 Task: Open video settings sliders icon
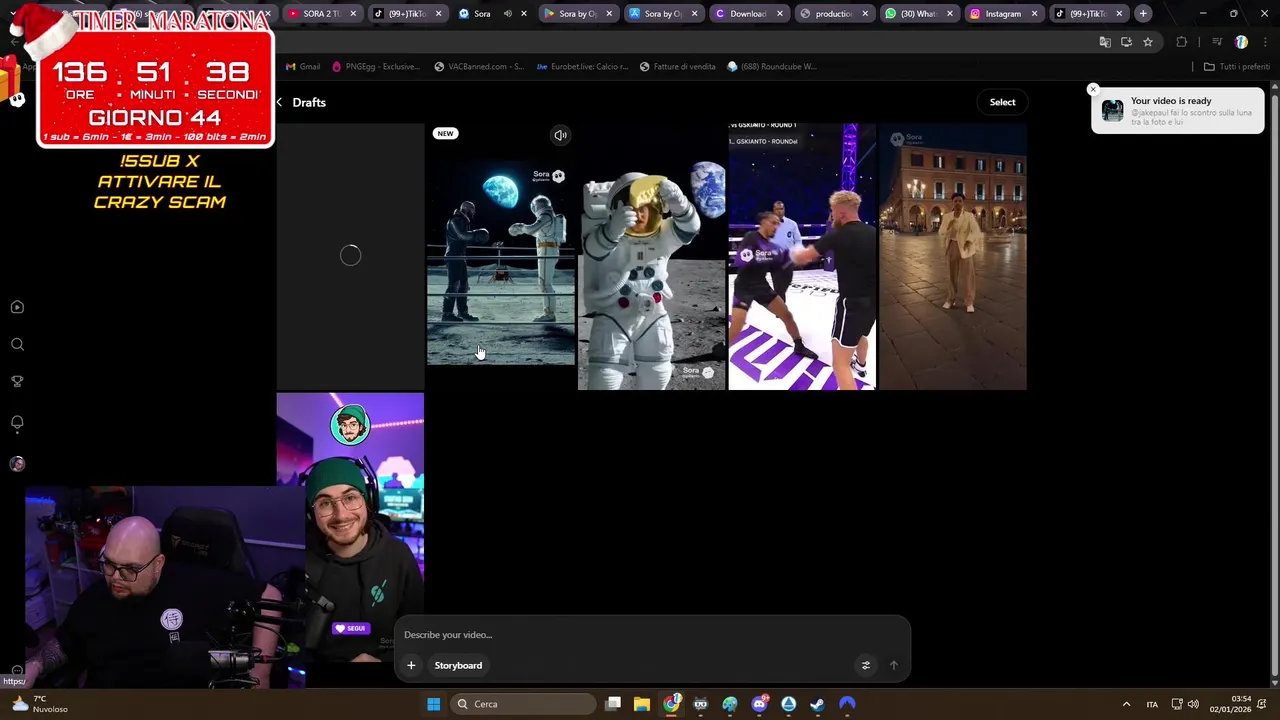[x=866, y=665]
